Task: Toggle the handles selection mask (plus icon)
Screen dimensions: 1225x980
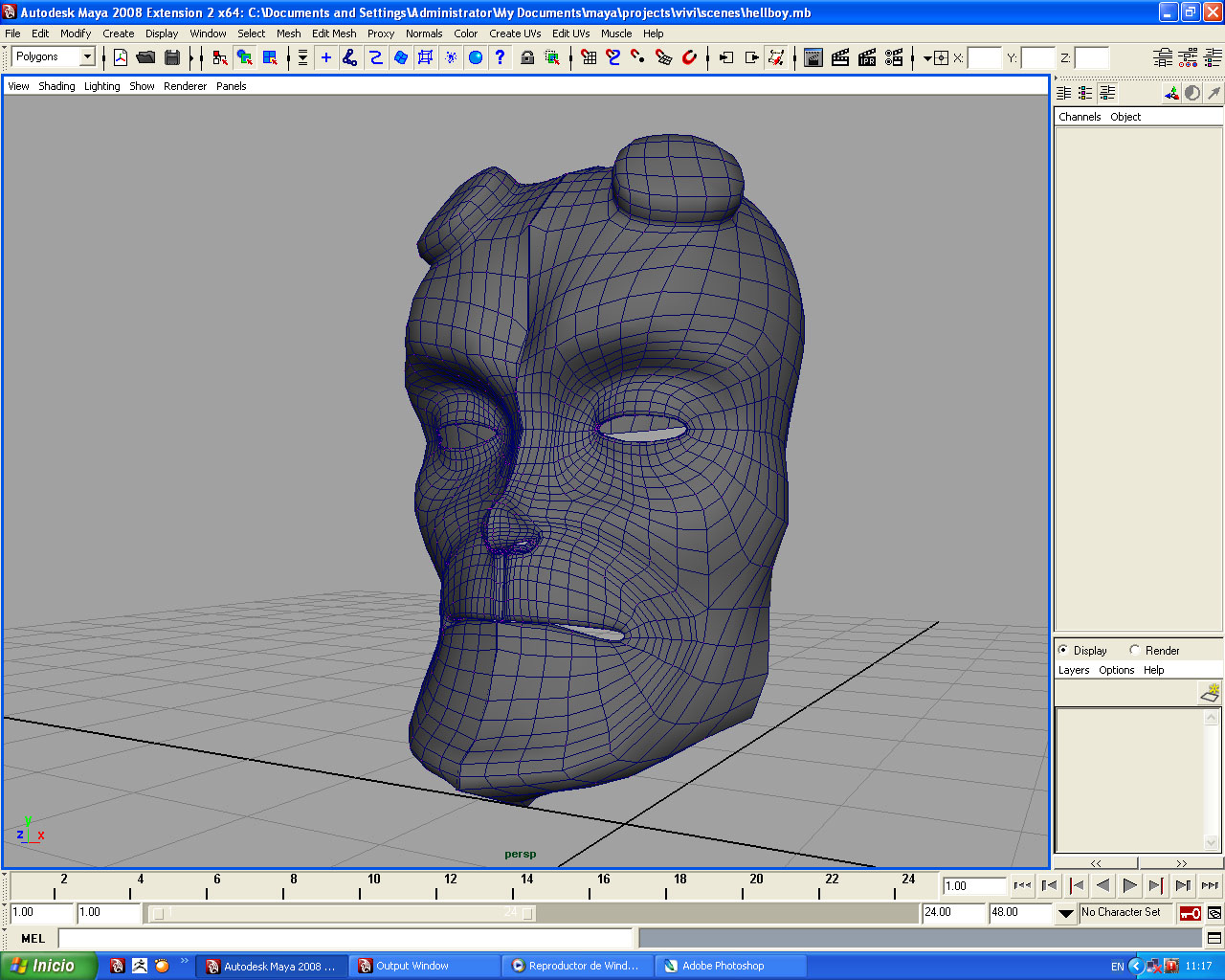Action: 325,57
